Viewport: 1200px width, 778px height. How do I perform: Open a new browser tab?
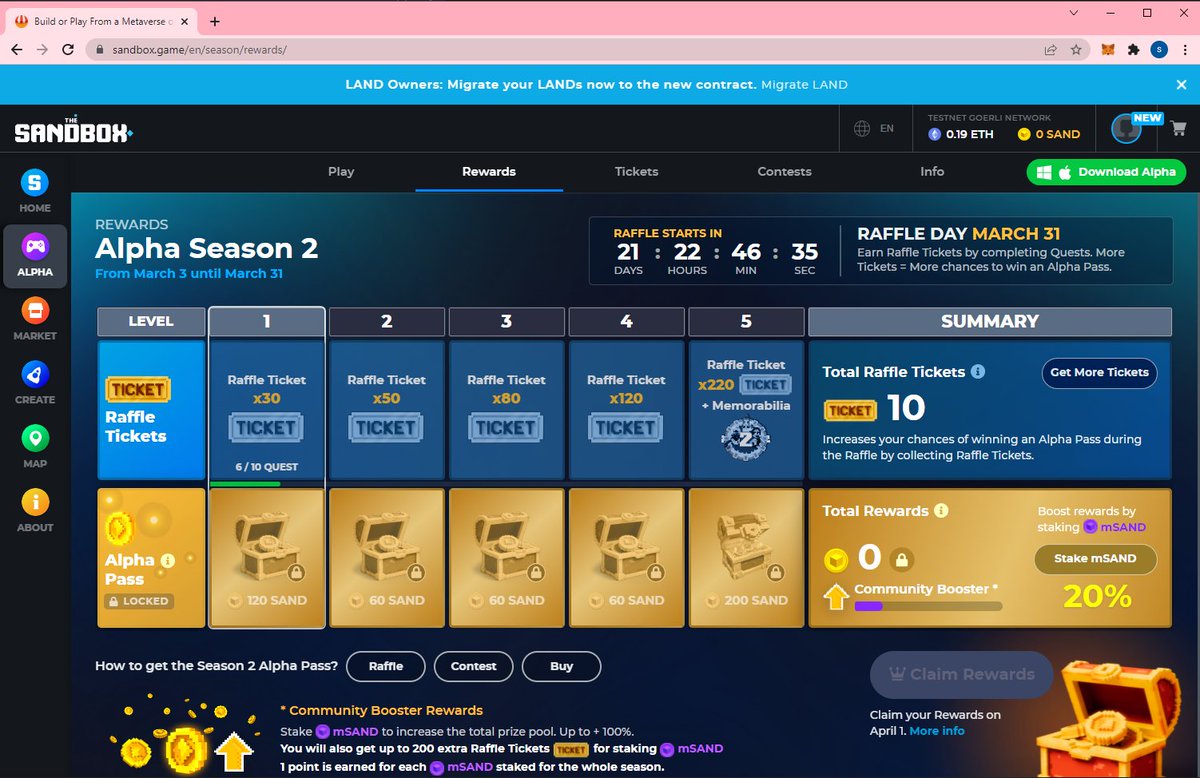pyautogui.click(x=215, y=21)
